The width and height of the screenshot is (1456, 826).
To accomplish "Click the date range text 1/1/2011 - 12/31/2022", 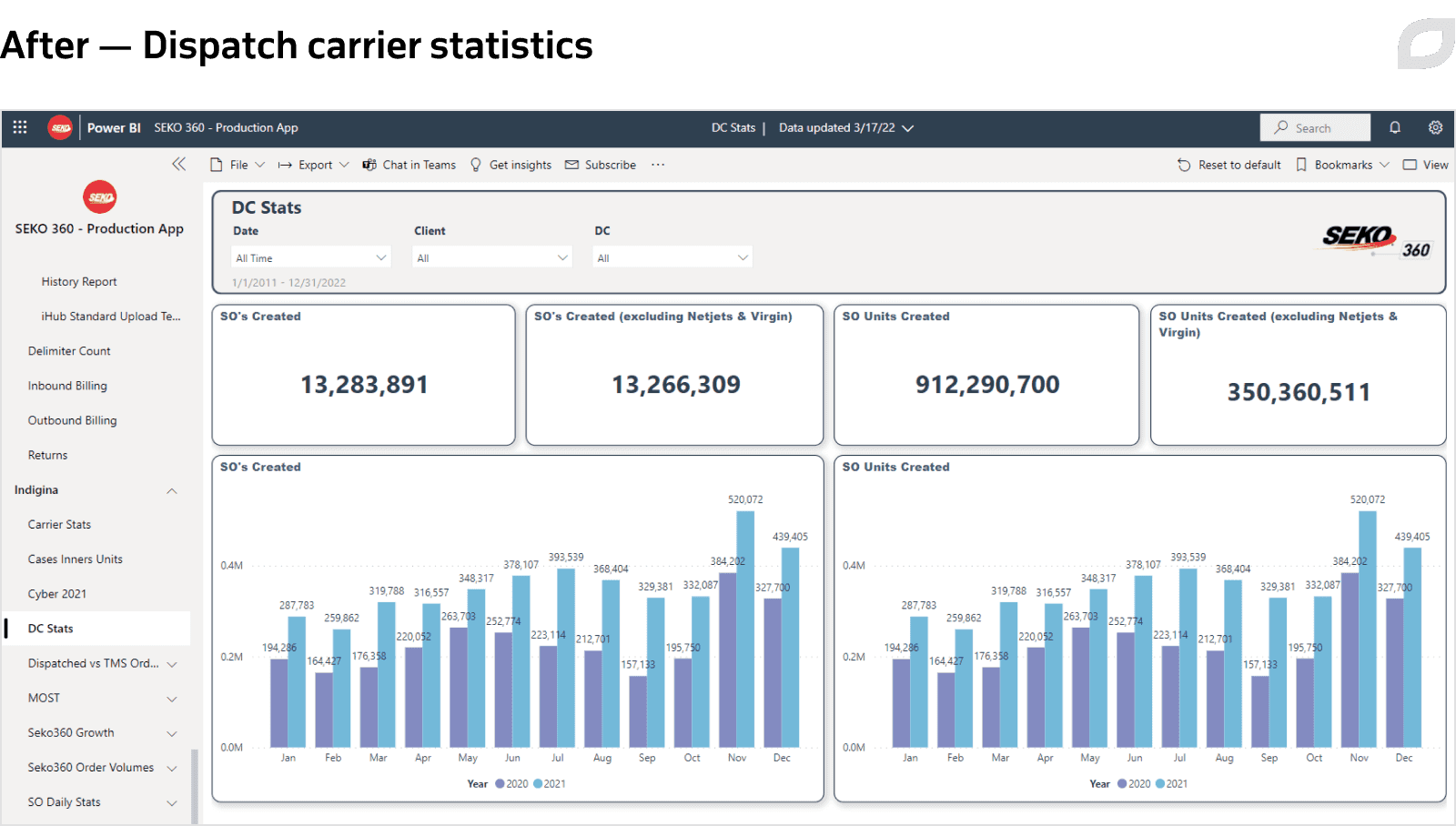I will [288, 283].
